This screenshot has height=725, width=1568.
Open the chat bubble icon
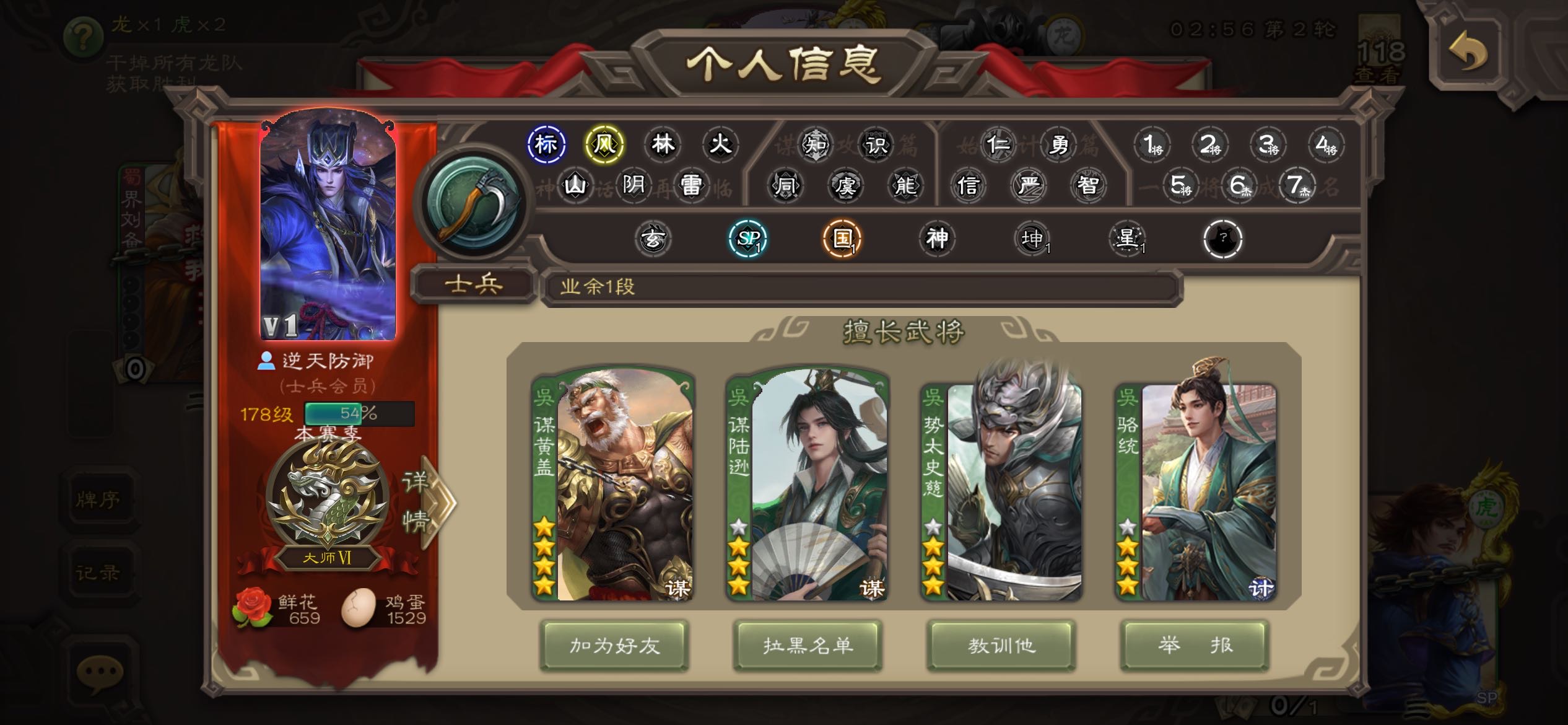pyautogui.click(x=100, y=672)
